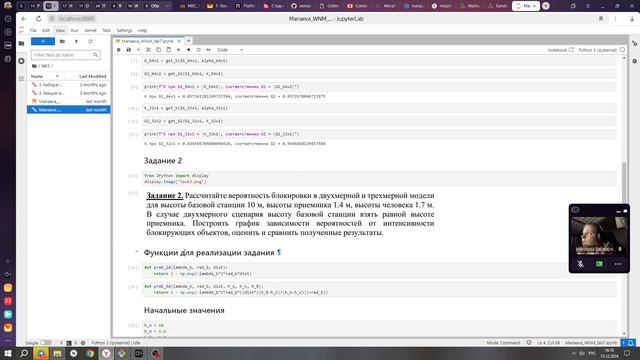Run the selected cell

178,50
